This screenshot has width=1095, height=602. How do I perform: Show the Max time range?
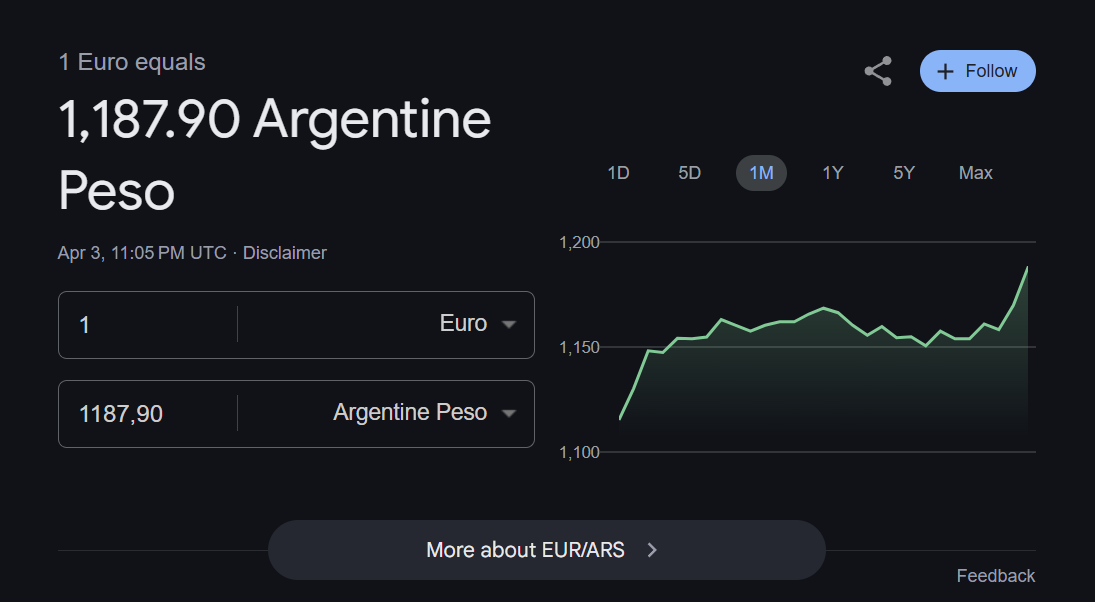click(975, 173)
